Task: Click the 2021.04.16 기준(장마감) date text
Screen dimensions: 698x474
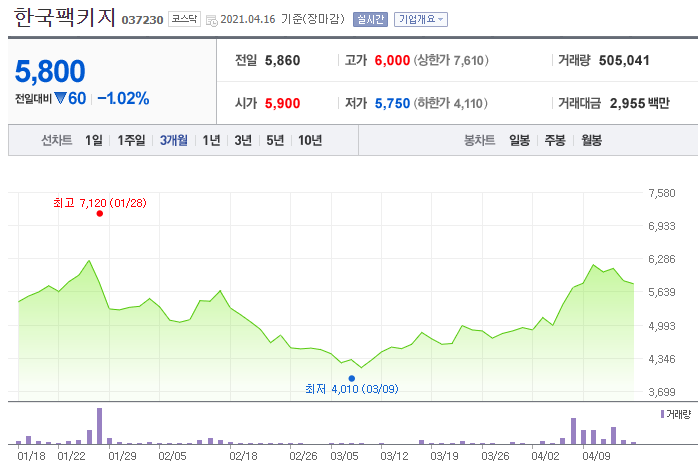Action: point(282,20)
